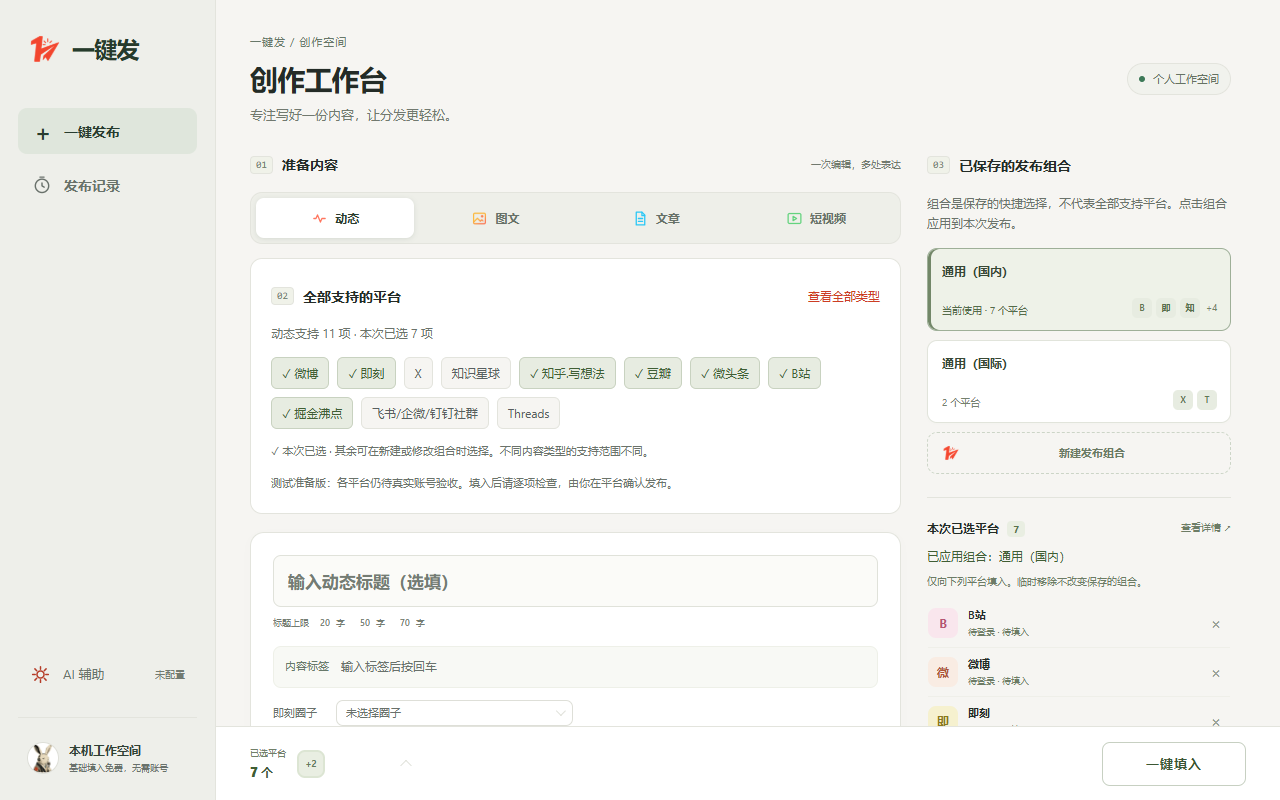Click the 一键填入 button
This screenshot has width=1280, height=800.
coord(1174,764)
